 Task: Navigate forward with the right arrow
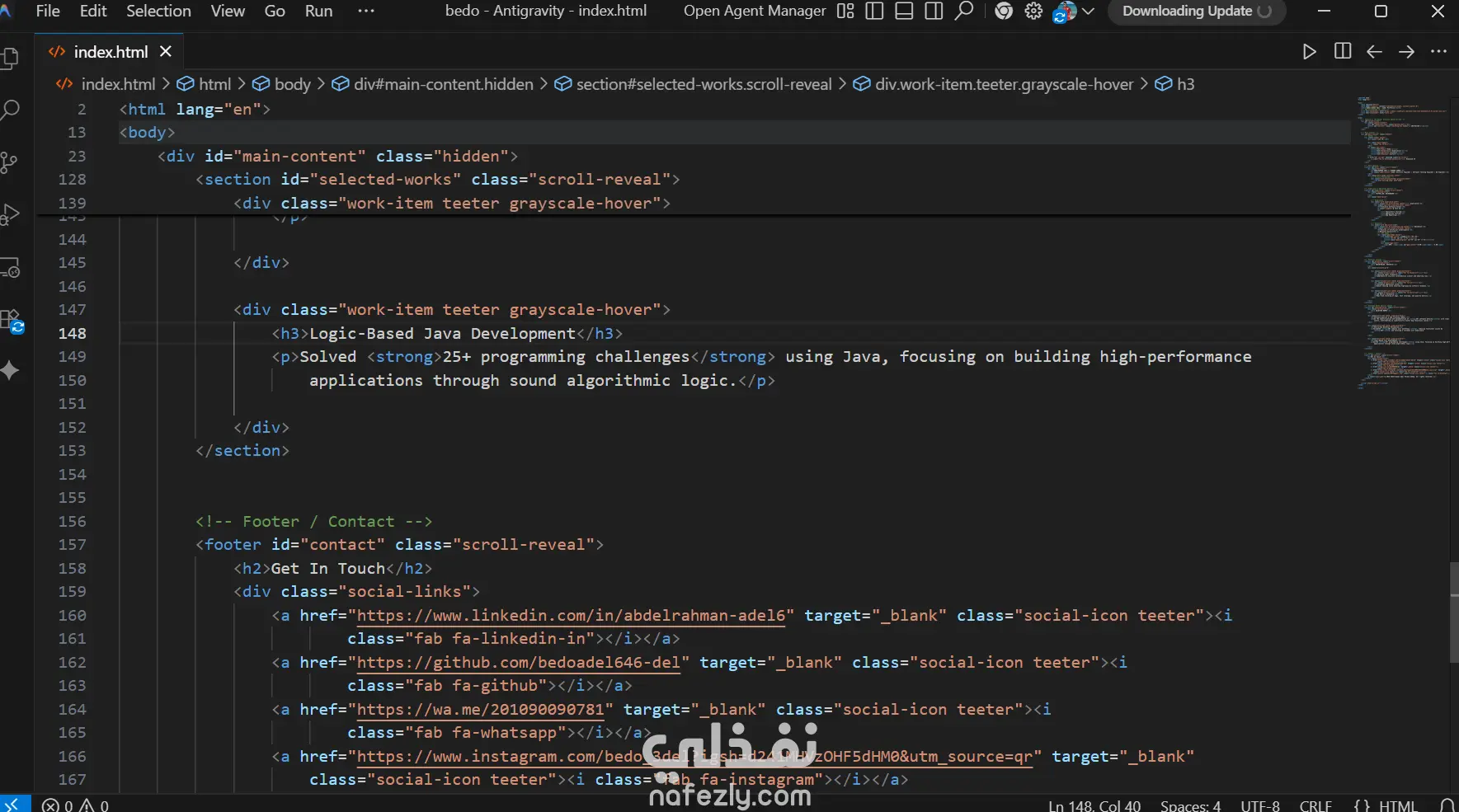(x=1406, y=52)
